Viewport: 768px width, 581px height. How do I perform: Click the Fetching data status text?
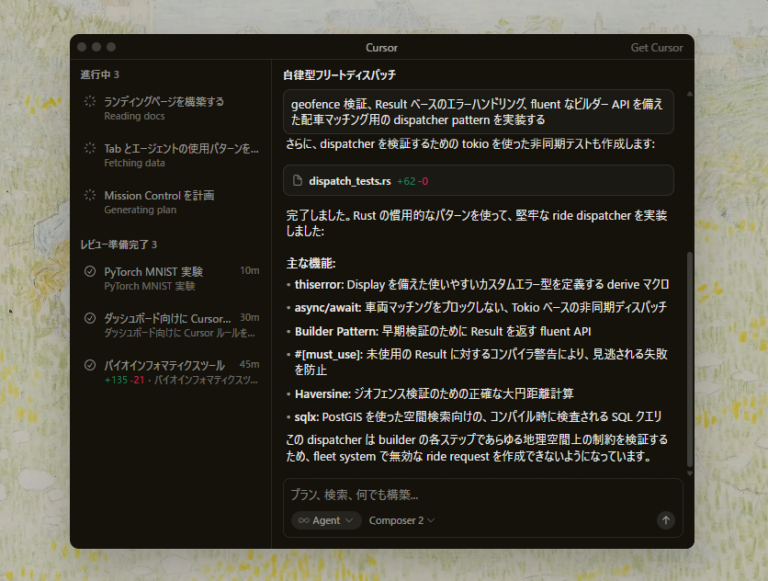(134, 163)
